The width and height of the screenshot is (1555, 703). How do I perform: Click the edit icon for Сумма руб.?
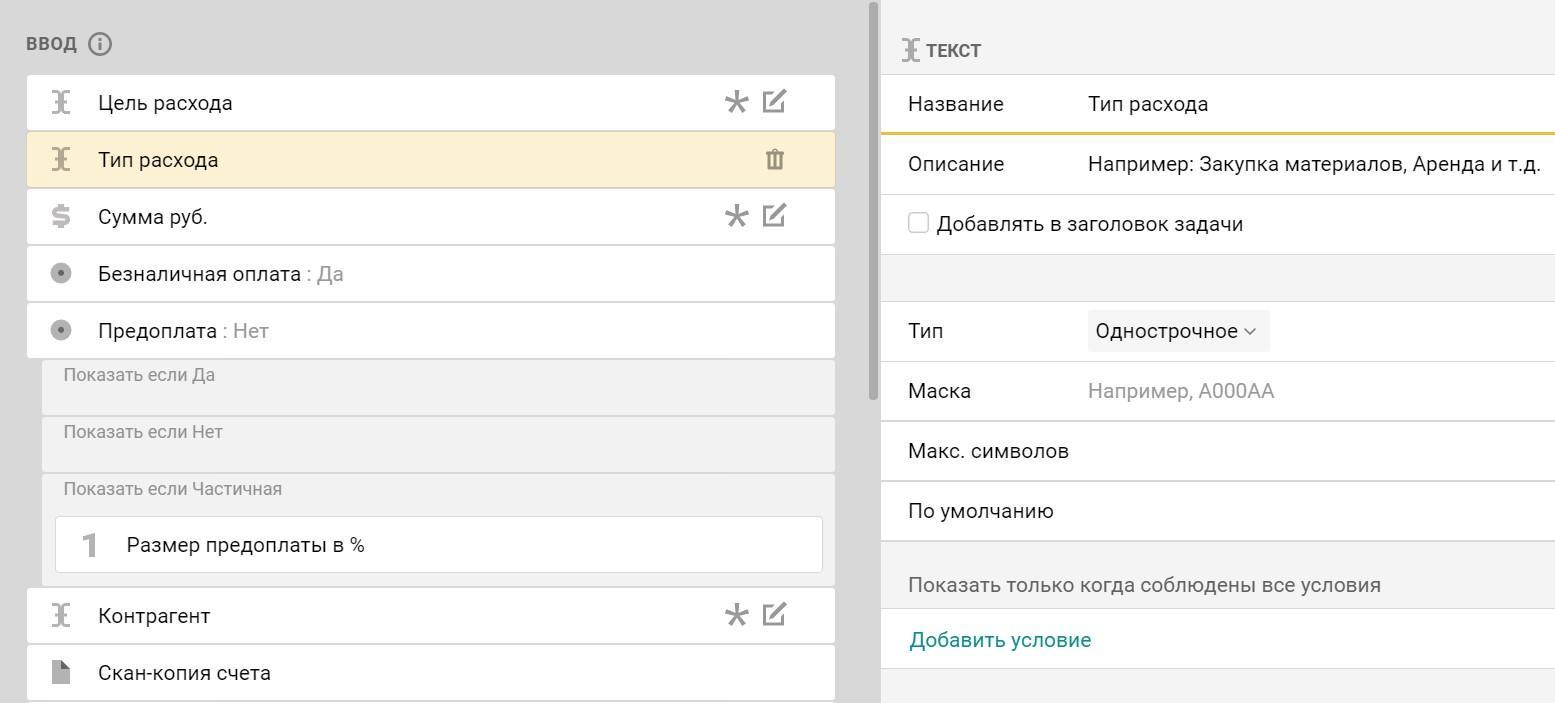click(774, 216)
